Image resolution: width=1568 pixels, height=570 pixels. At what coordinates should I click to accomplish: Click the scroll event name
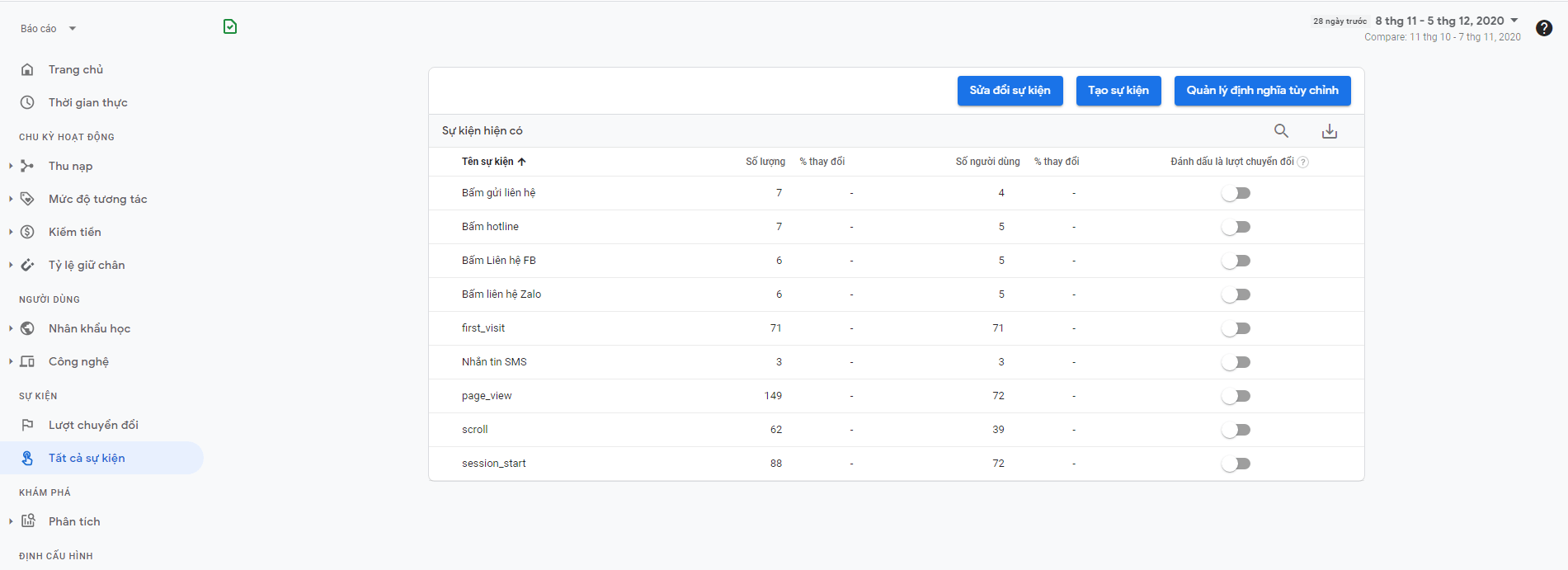click(x=475, y=430)
